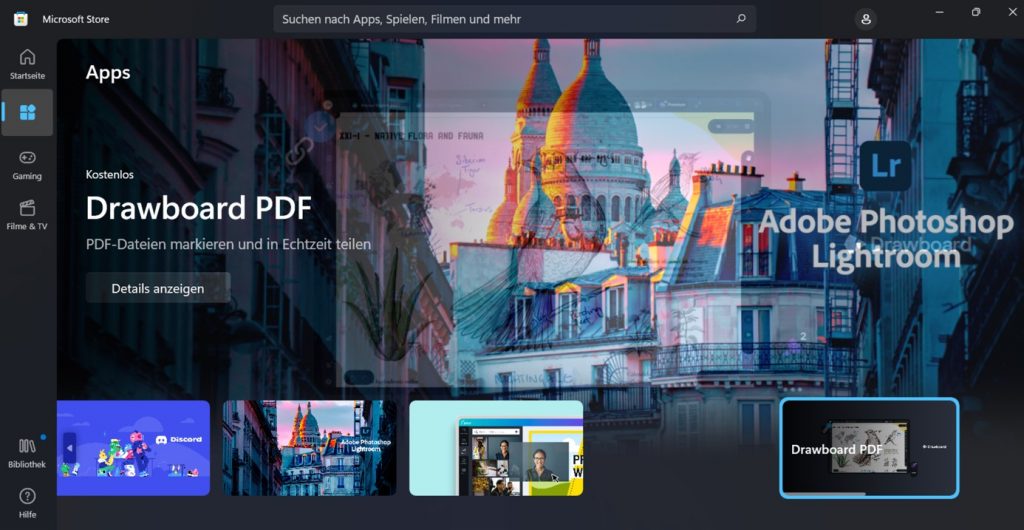Click the Apps page heading
The width and height of the screenshot is (1024, 530).
[x=108, y=72]
